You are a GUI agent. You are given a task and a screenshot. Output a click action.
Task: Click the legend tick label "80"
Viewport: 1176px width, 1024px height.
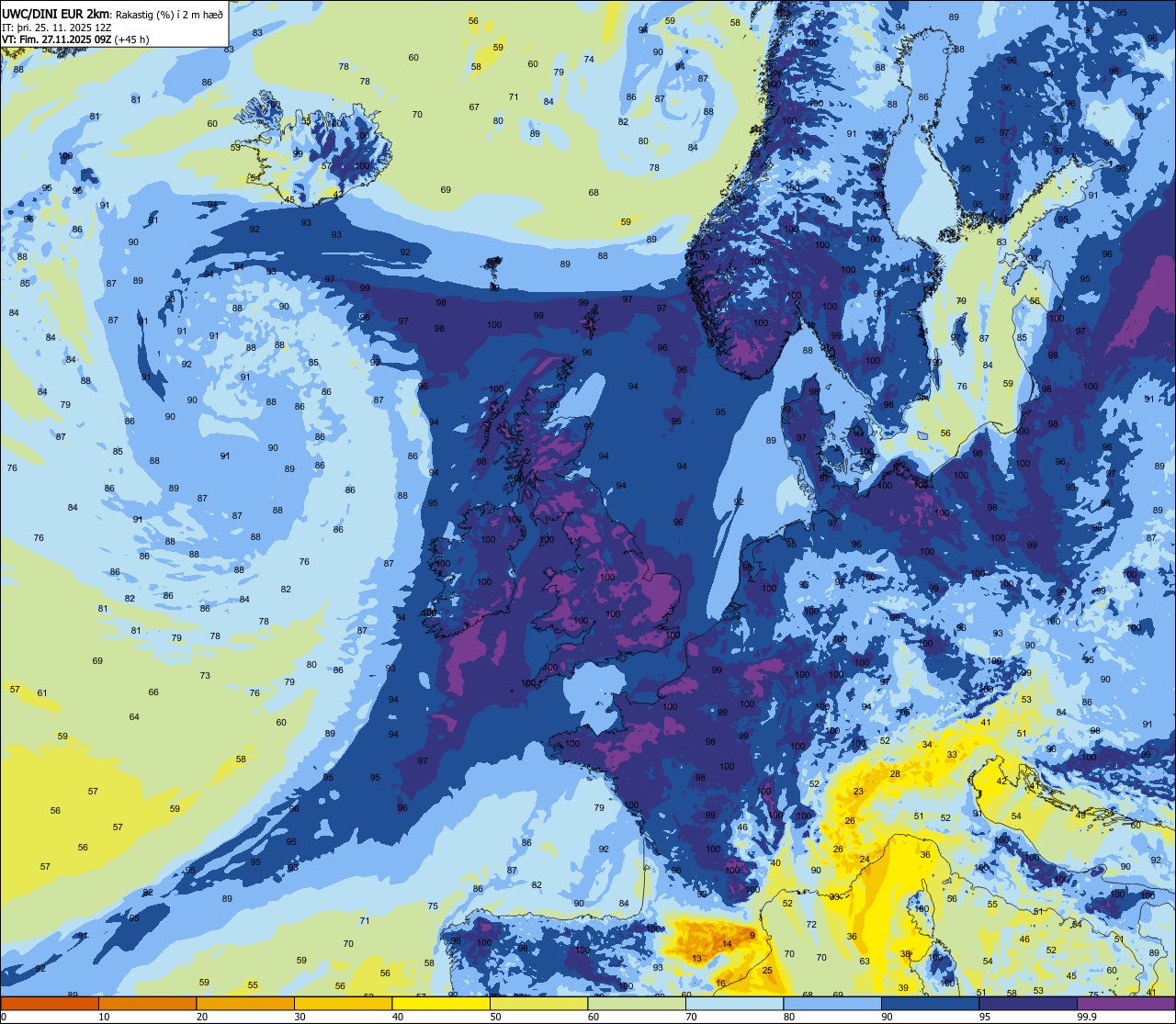click(788, 1017)
